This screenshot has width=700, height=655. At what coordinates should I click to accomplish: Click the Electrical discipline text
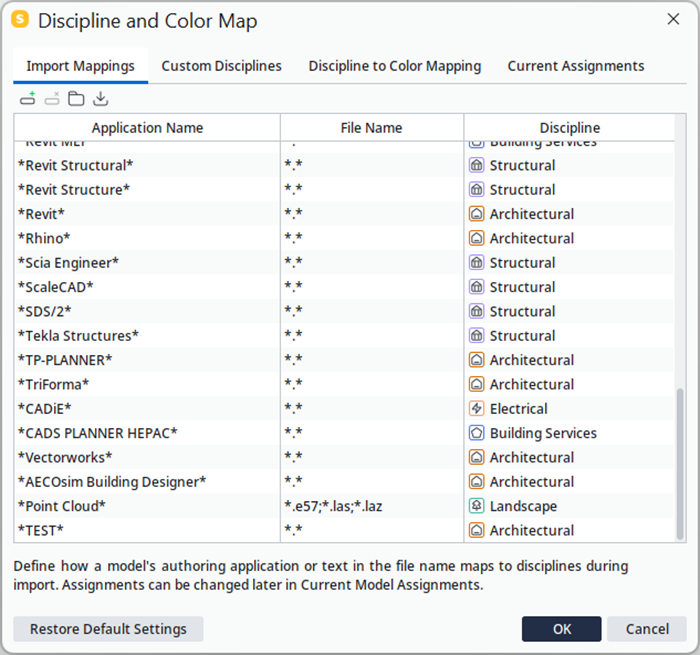pyautogui.click(x=518, y=409)
